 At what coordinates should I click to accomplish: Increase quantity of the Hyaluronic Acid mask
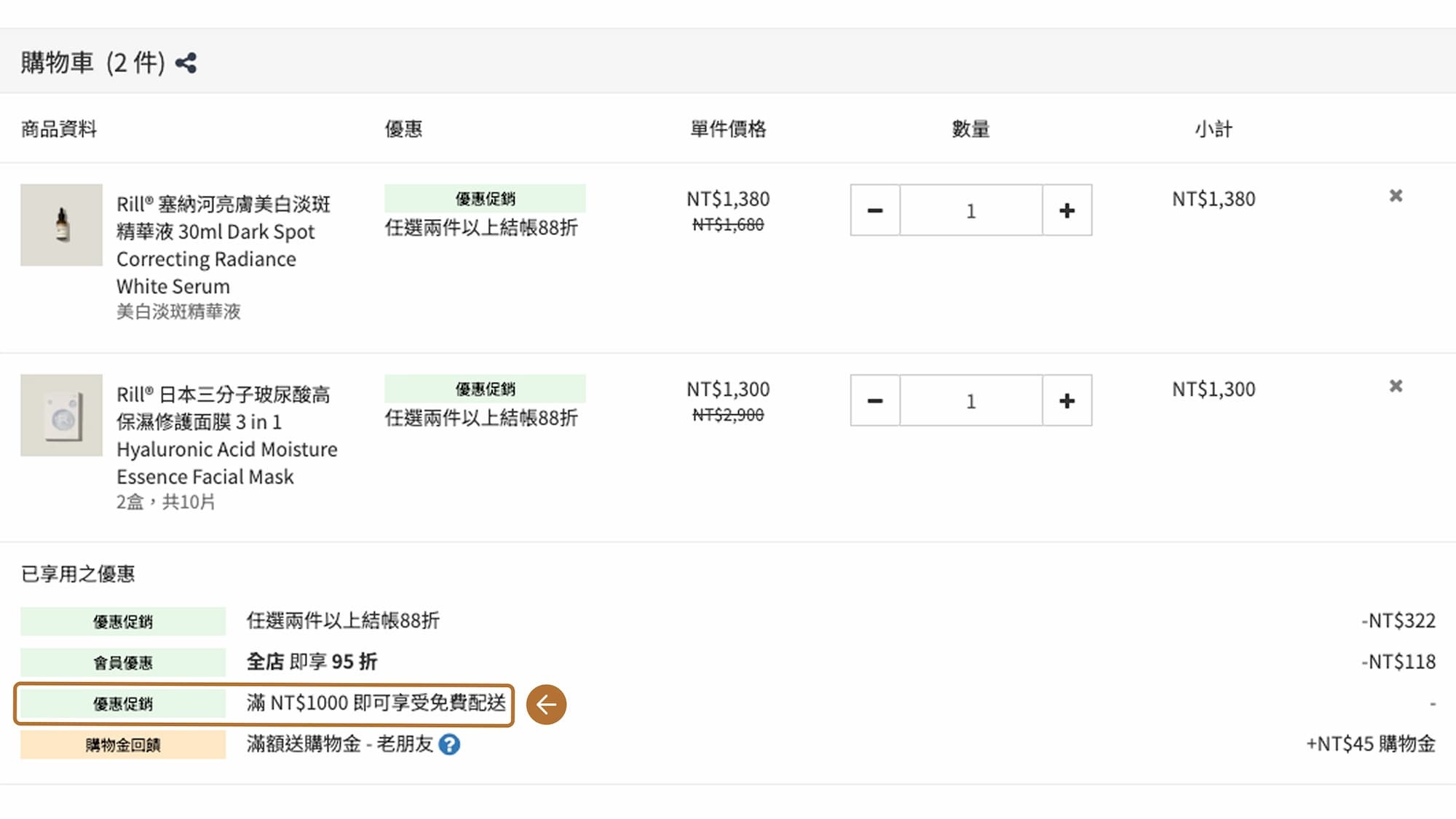1067,400
